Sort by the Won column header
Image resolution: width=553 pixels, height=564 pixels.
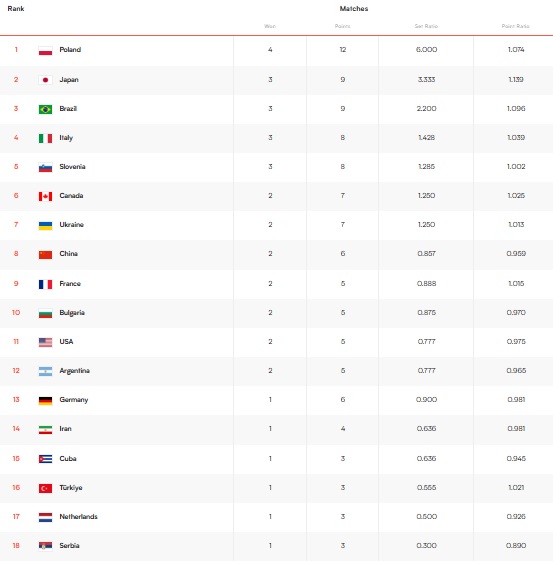click(270, 26)
